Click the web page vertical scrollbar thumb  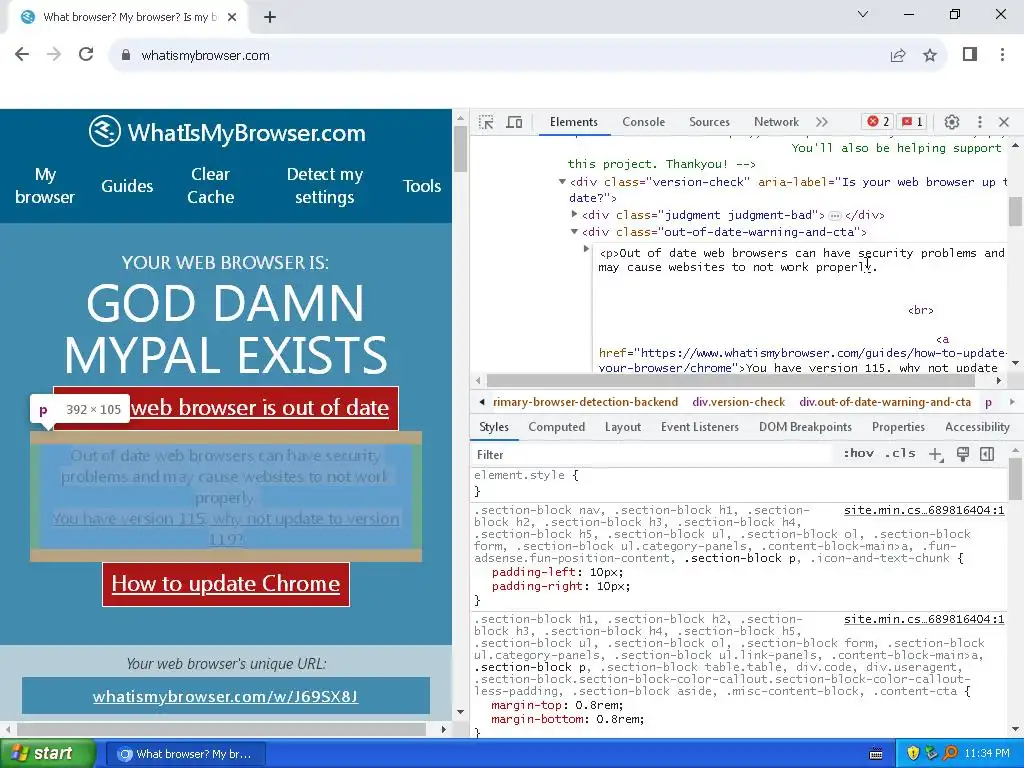(460, 149)
